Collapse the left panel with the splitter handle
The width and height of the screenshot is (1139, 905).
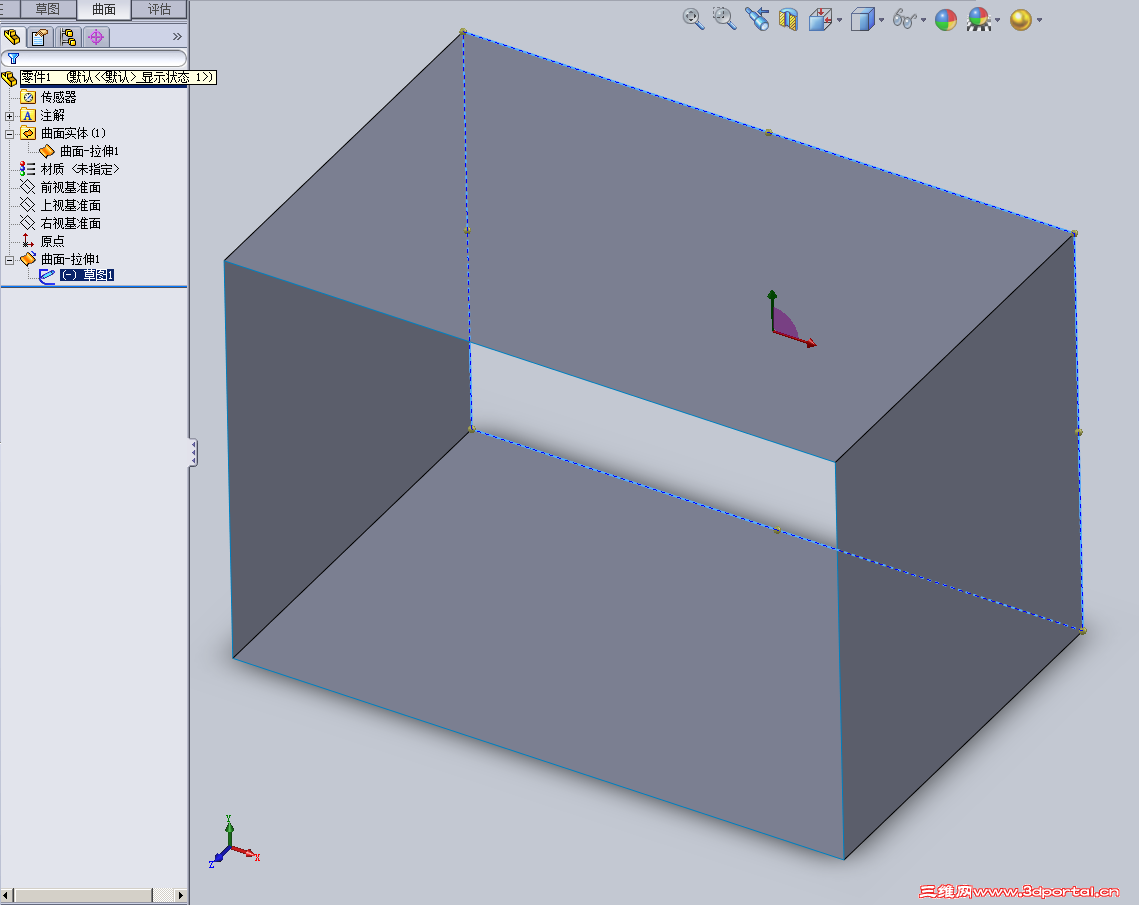point(193,452)
